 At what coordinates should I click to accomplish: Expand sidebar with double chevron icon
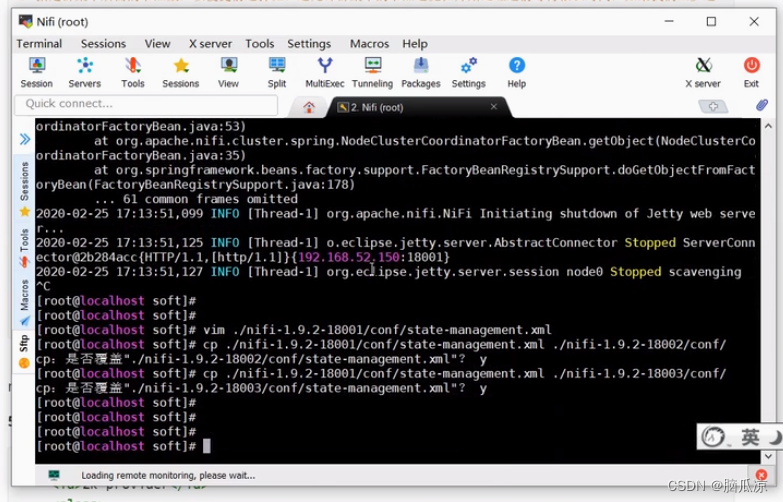[x=24, y=139]
